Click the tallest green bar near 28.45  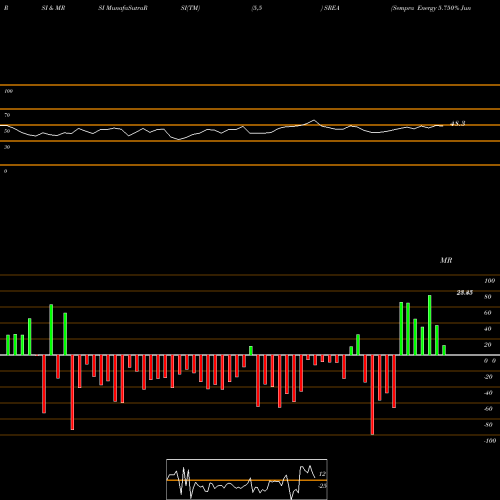[x=430, y=325]
